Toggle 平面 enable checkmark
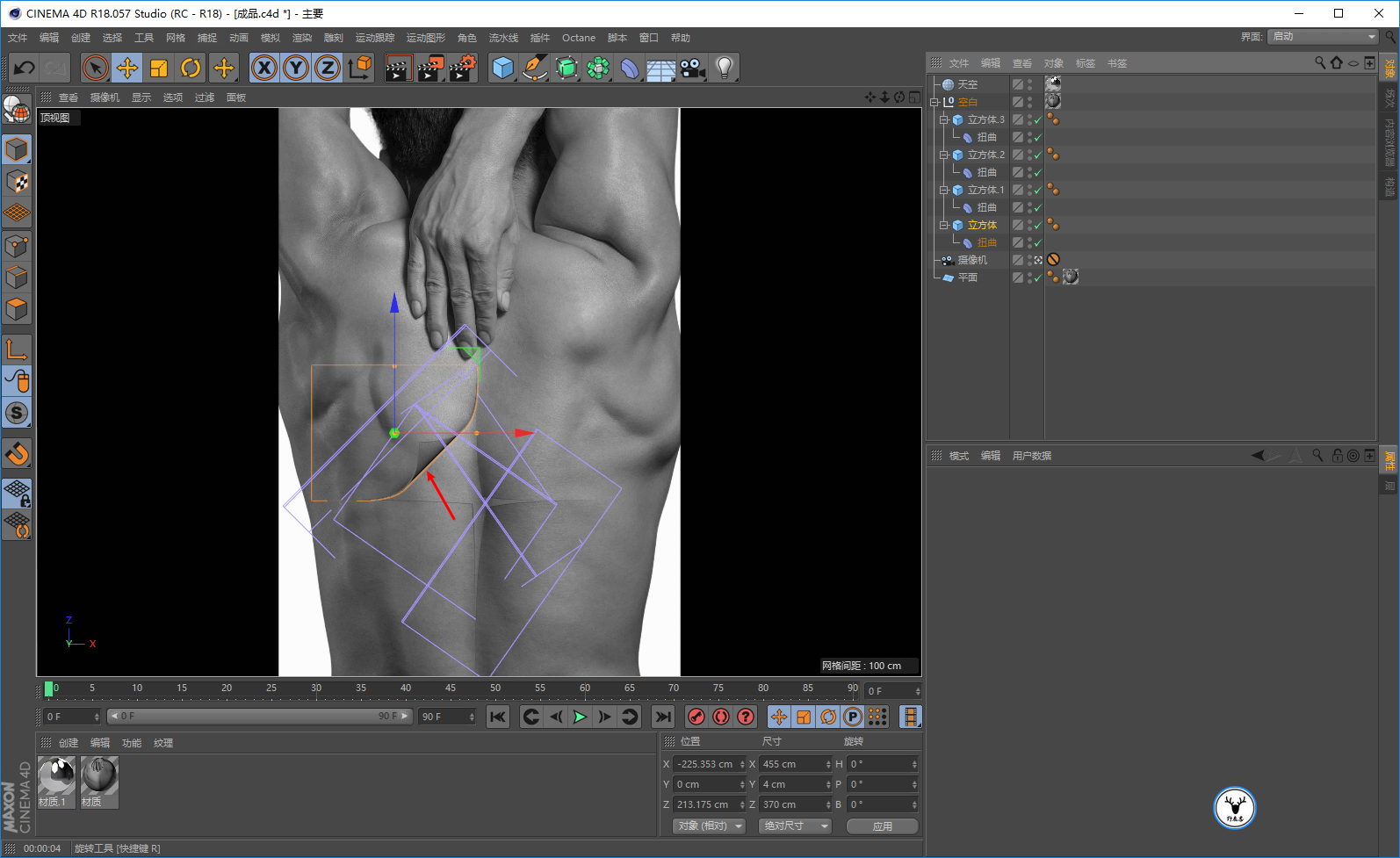This screenshot has height=858, width=1400. [1038, 278]
